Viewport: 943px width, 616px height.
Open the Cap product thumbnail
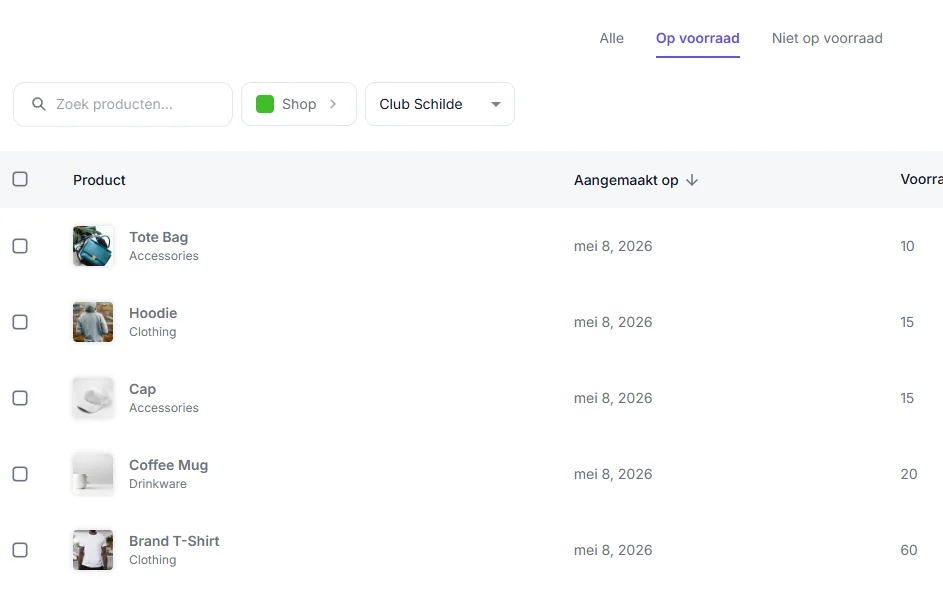93,398
